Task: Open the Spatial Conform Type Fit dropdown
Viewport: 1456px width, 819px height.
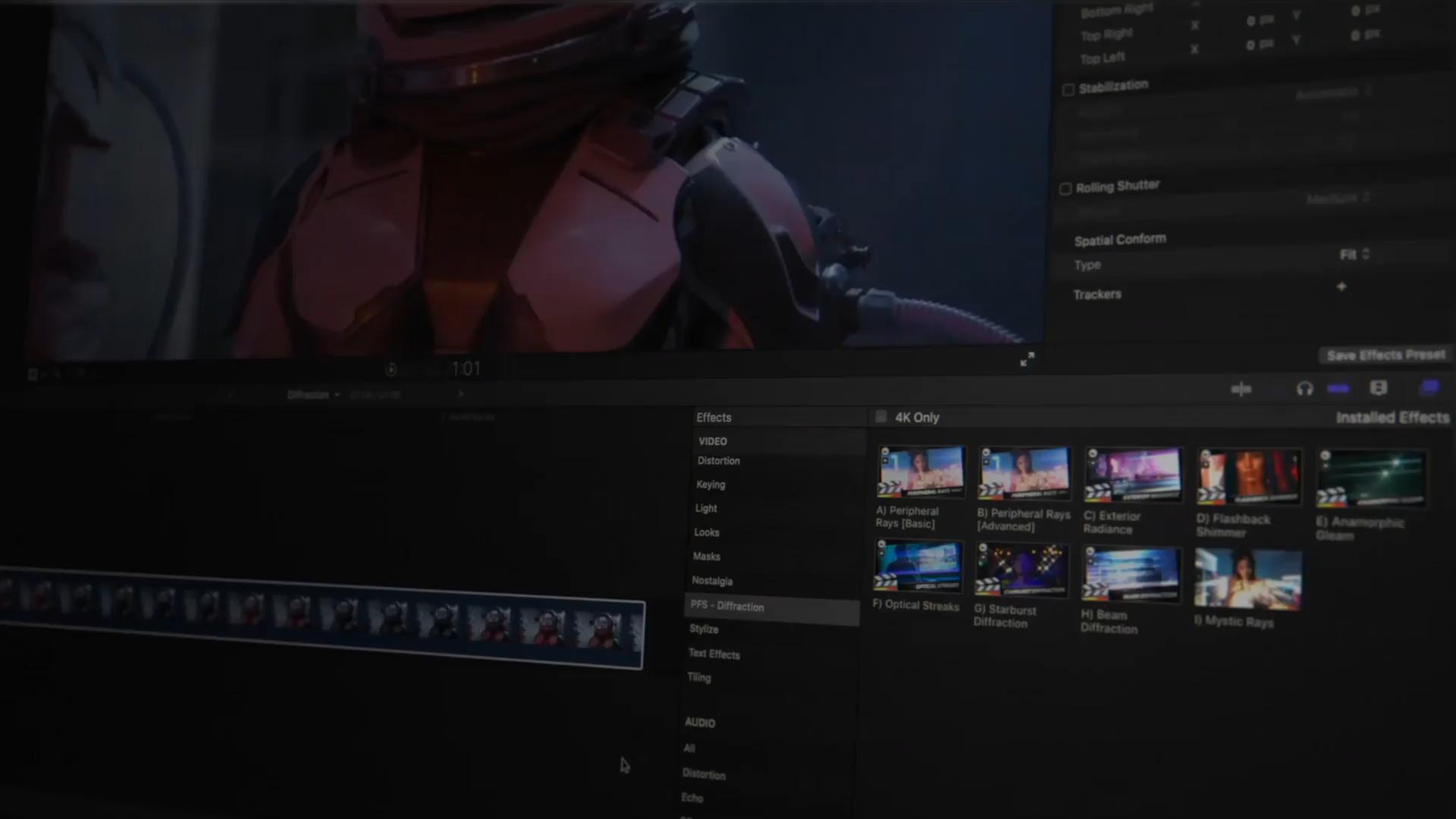Action: (x=1355, y=255)
